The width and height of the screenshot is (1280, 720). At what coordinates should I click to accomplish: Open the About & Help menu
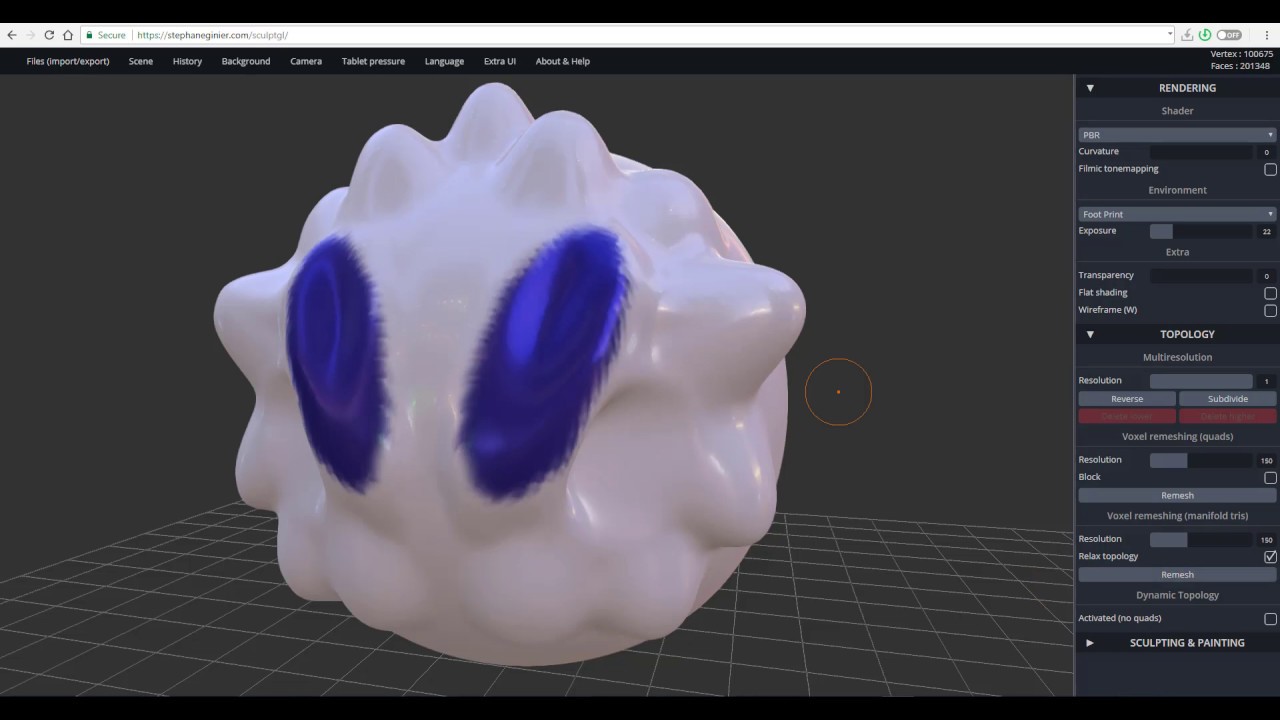[563, 61]
